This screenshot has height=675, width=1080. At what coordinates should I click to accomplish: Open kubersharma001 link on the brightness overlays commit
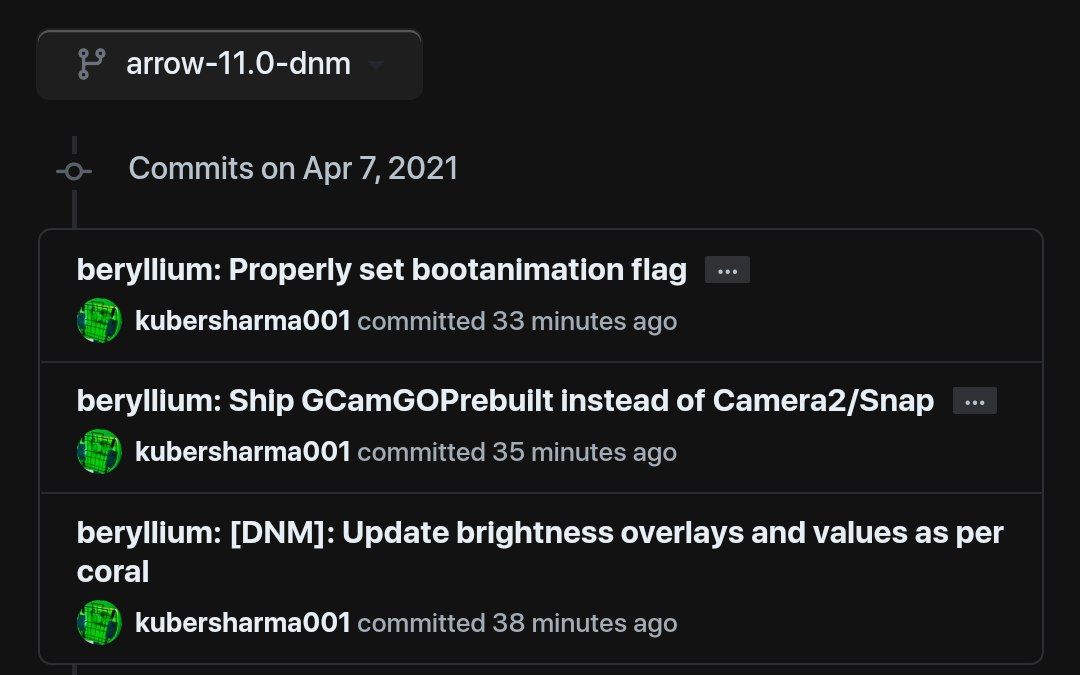click(242, 623)
